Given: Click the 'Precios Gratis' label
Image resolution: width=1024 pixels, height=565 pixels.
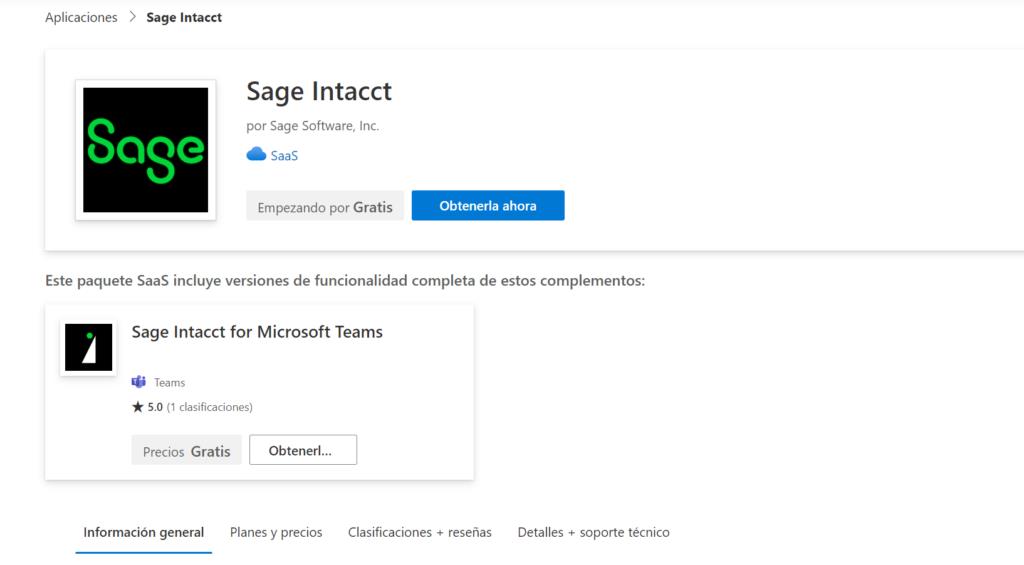Looking at the screenshot, I should [186, 451].
